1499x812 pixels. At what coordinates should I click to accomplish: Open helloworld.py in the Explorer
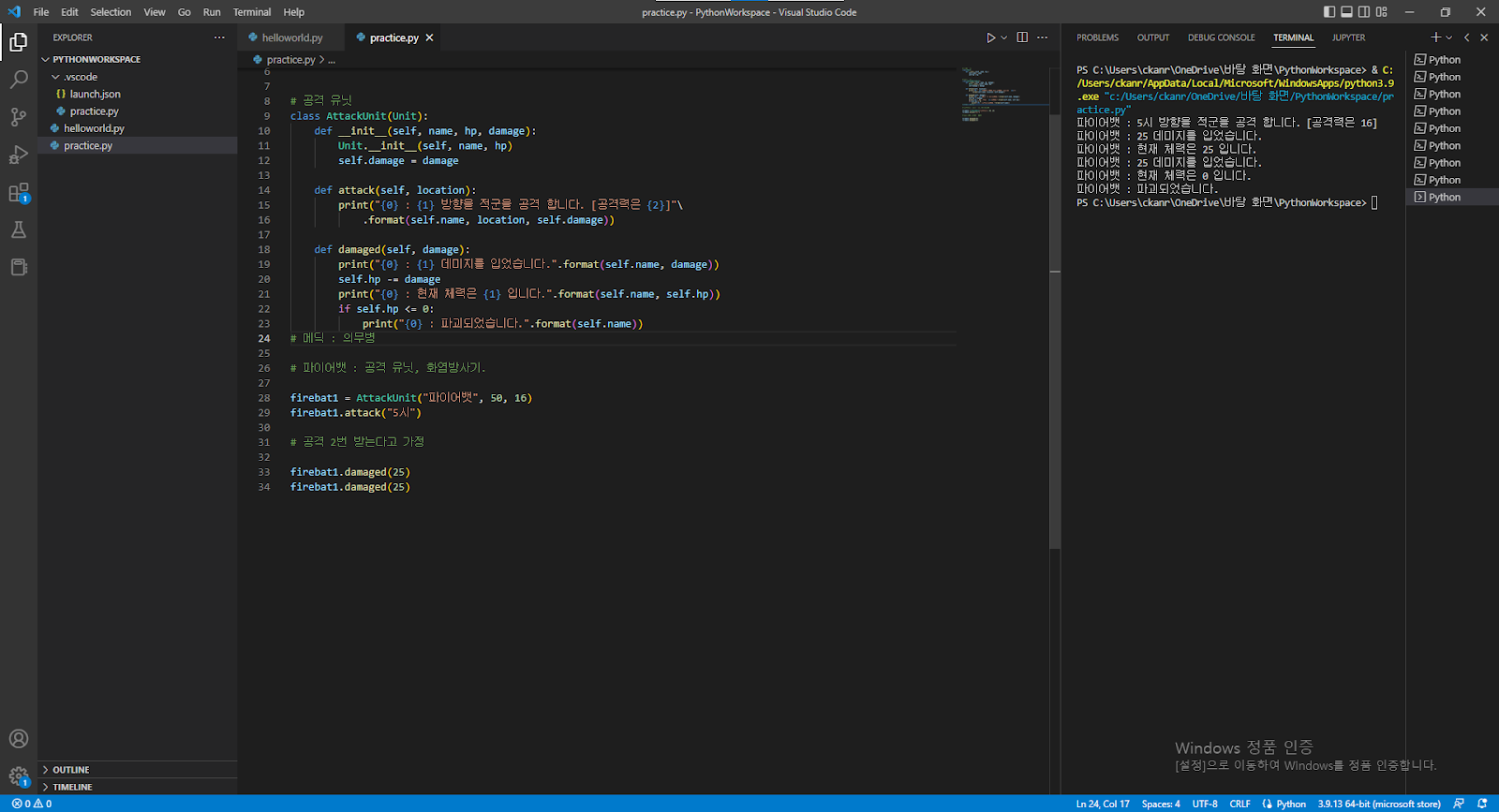tap(94, 128)
